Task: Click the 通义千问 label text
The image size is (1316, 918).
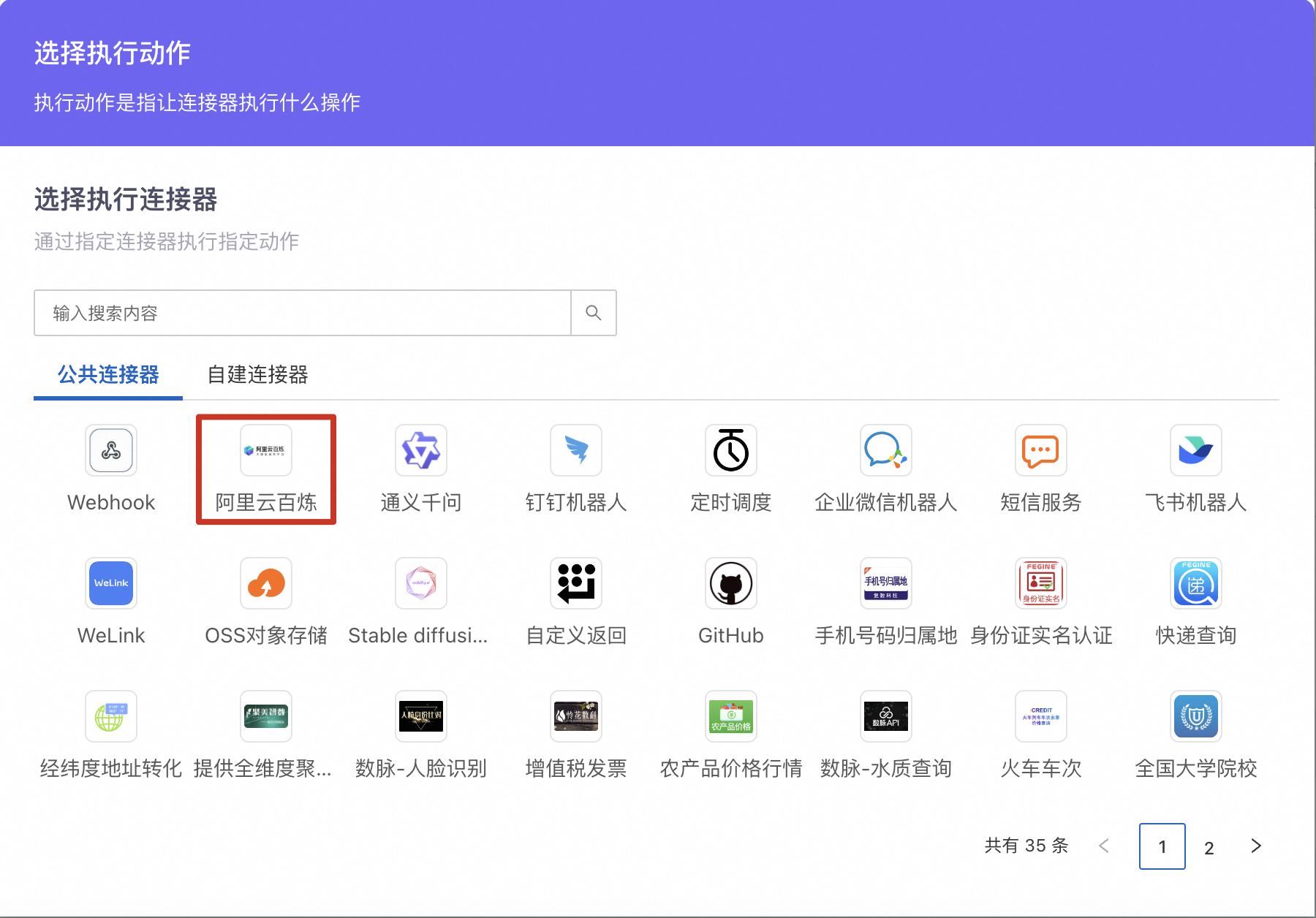Action: [421, 503]
